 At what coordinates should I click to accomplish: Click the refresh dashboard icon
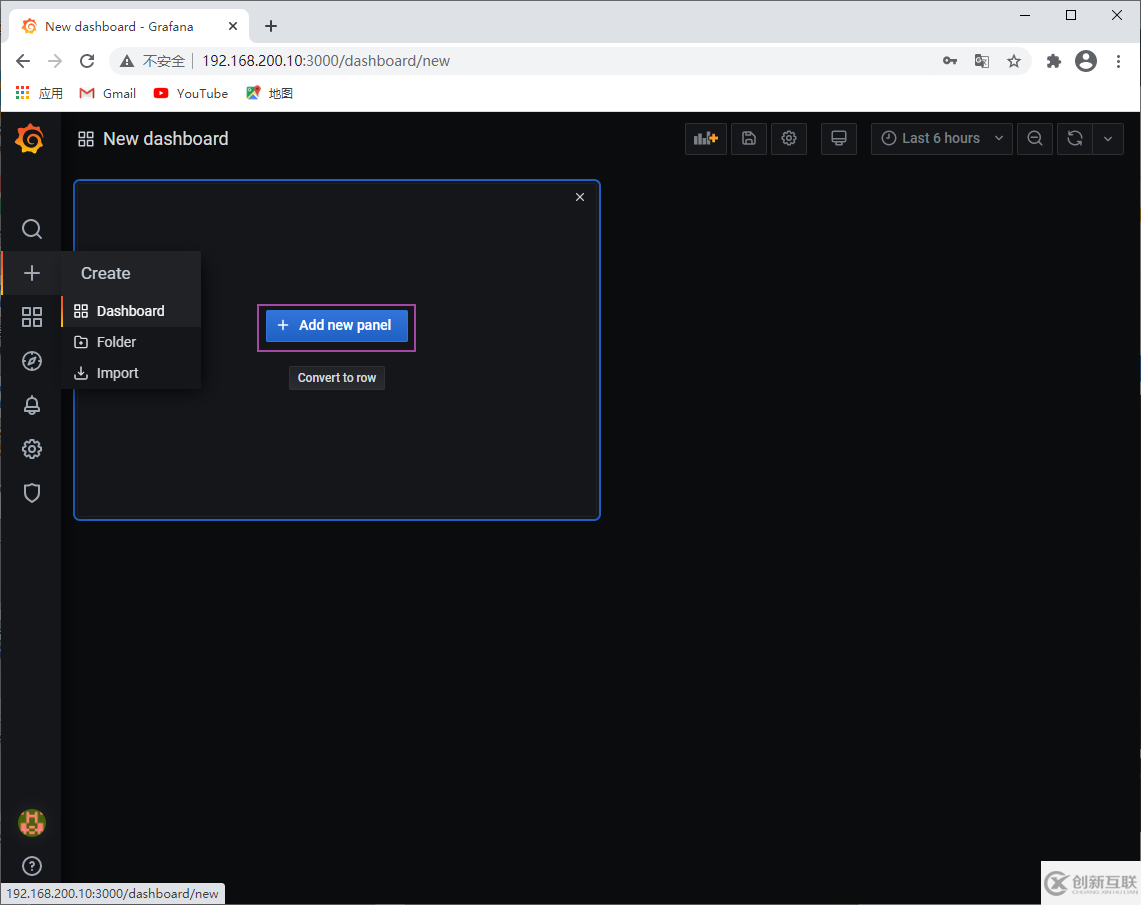coord(1074,138)
